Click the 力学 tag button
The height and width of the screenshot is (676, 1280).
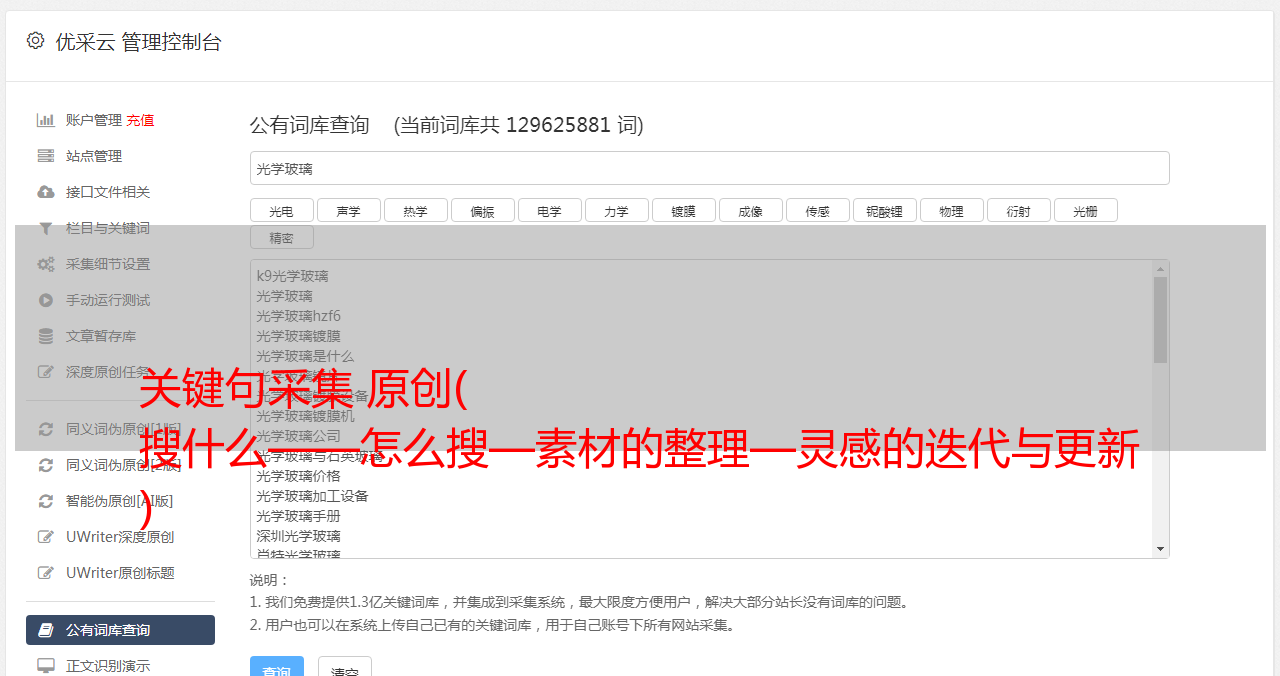(x=616, y=210)
